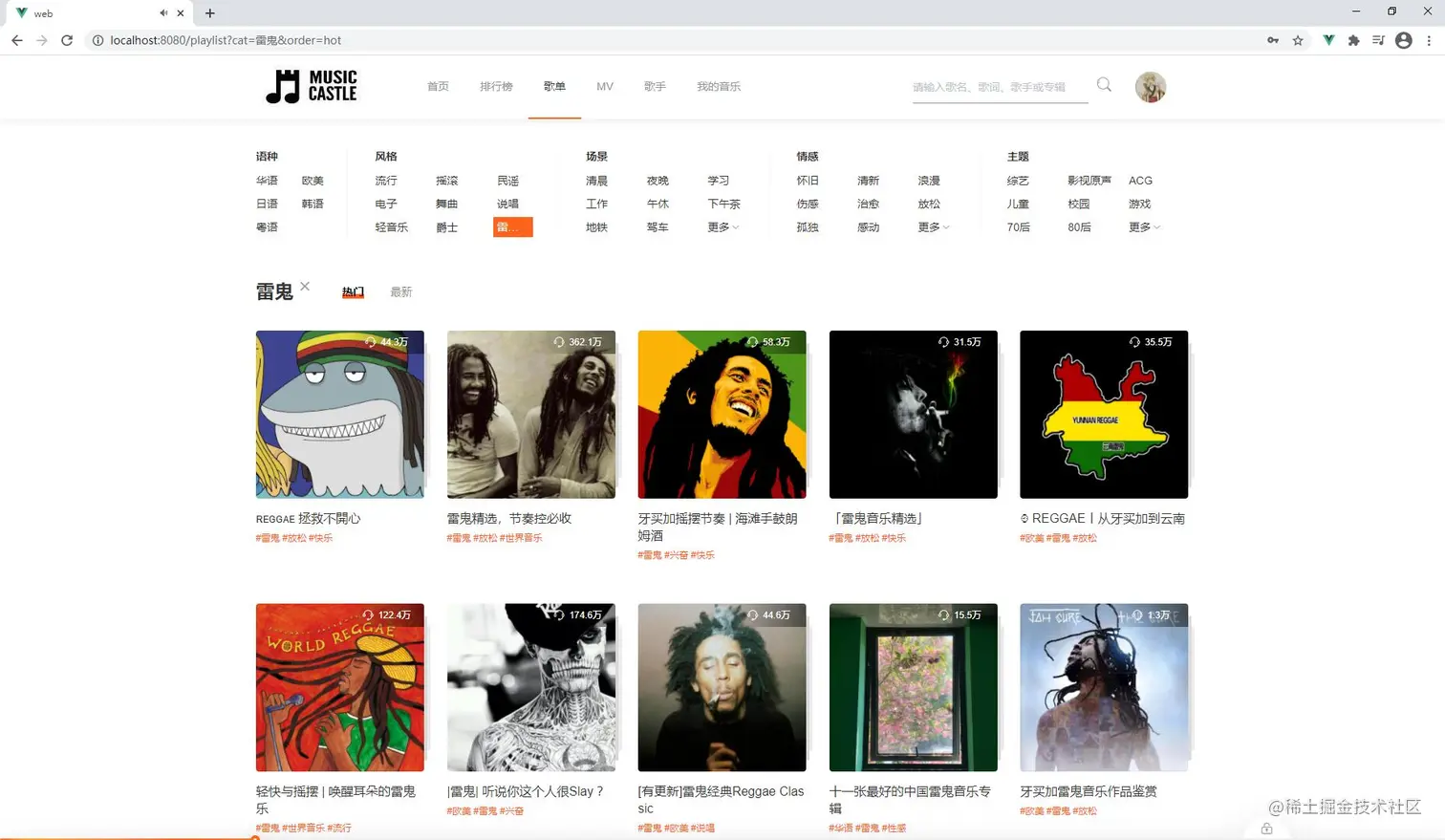
Task: Open 排行榜 navigation tab
Action: click(x=496, y=86)
